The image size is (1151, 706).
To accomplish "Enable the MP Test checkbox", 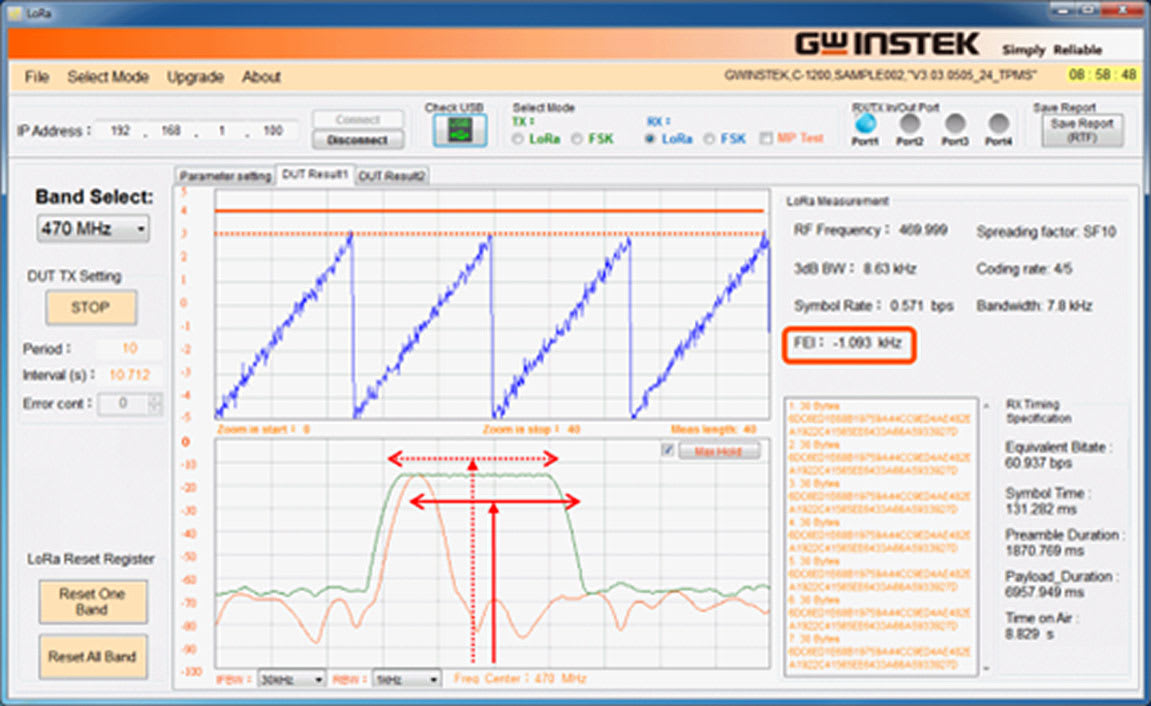I will point(766,138).
